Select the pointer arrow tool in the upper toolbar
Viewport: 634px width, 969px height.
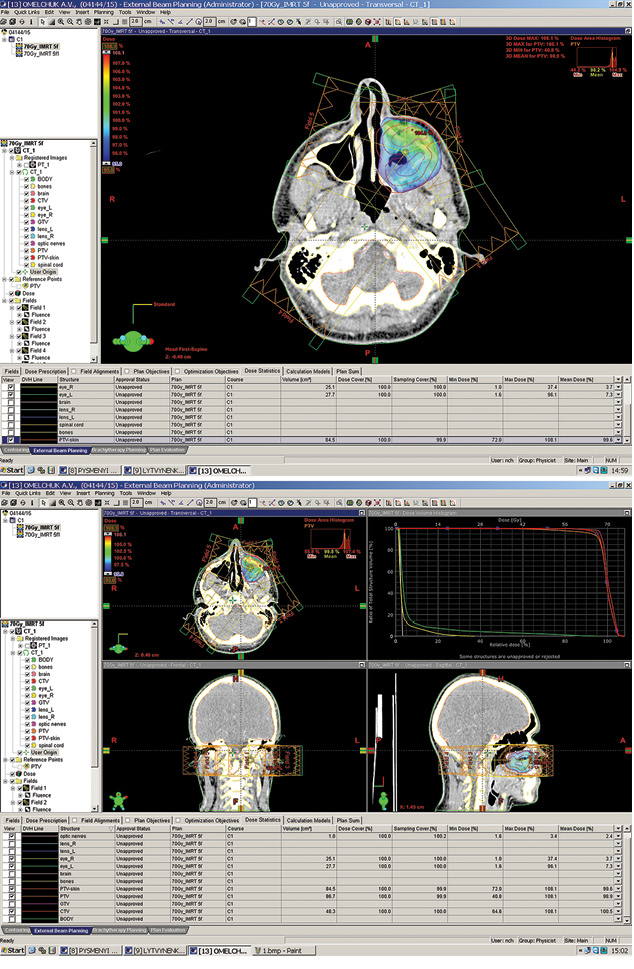click(x=43, y=22)
